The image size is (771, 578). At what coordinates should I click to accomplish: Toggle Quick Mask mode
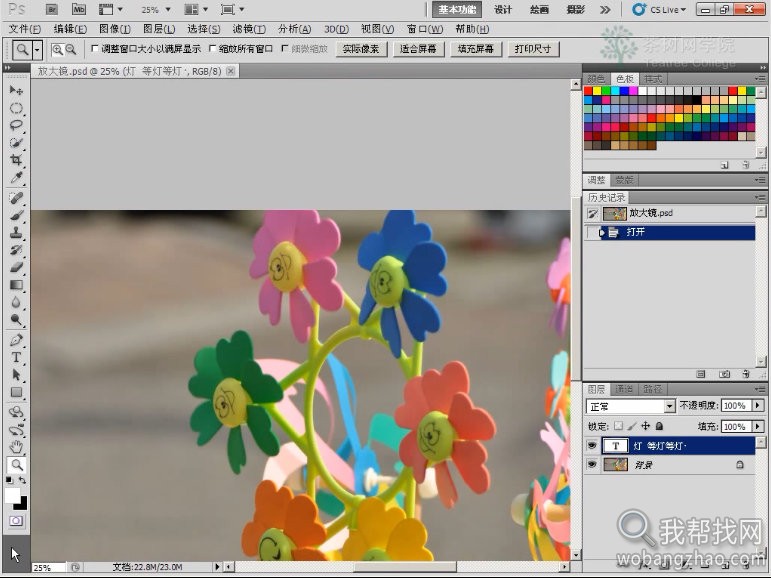[16, 520]
